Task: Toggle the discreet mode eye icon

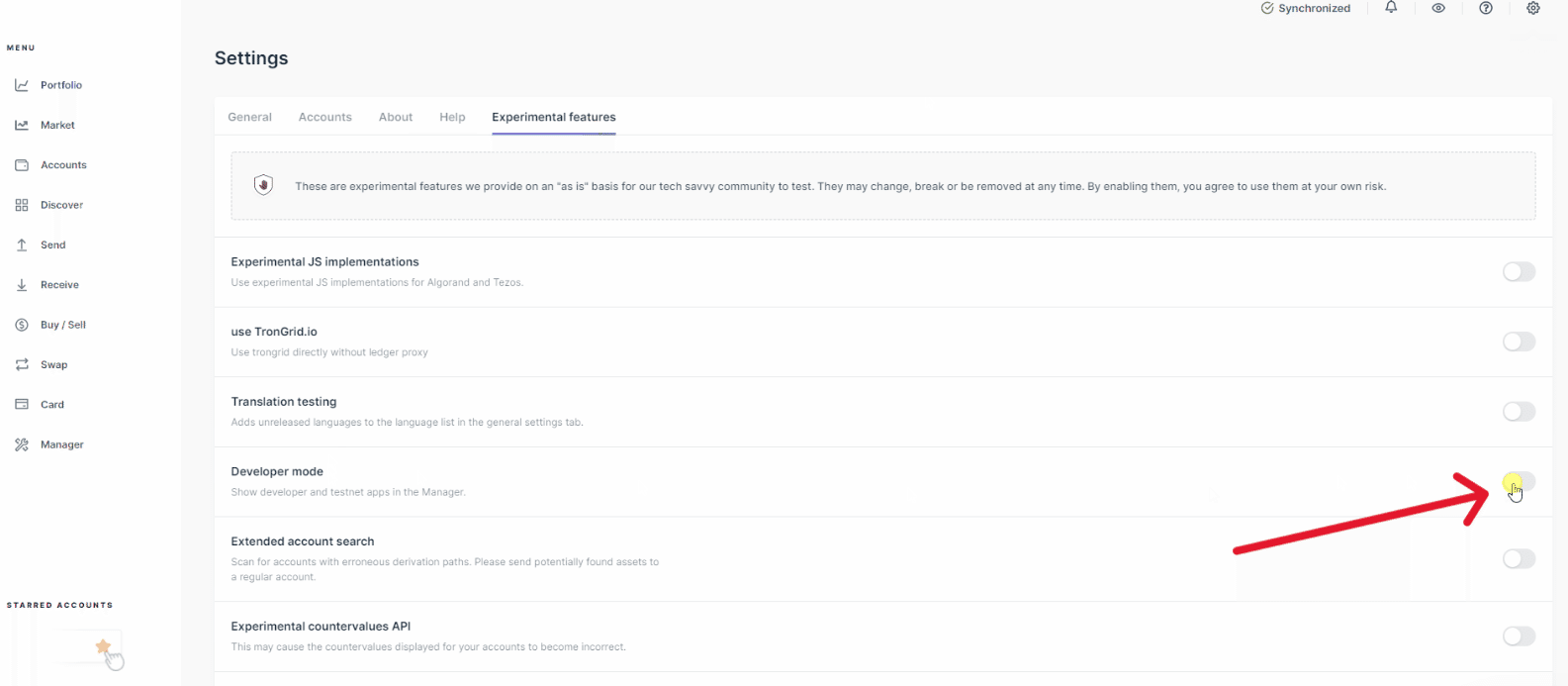Action: point(1438,8)
